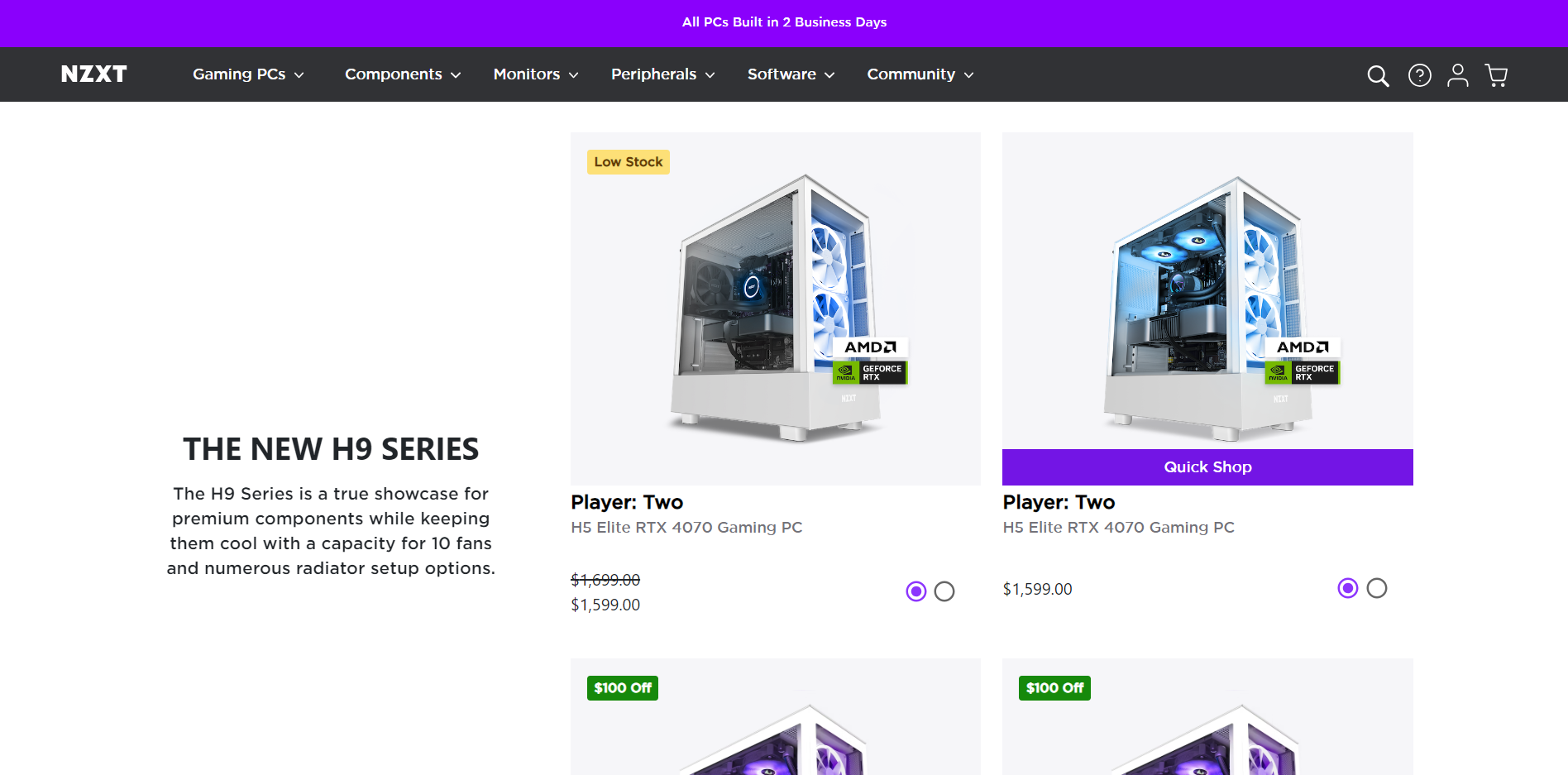The height and width of the screenshot is (775, 1568).
Task: Expand the Components dropdown
Action: 403,74
